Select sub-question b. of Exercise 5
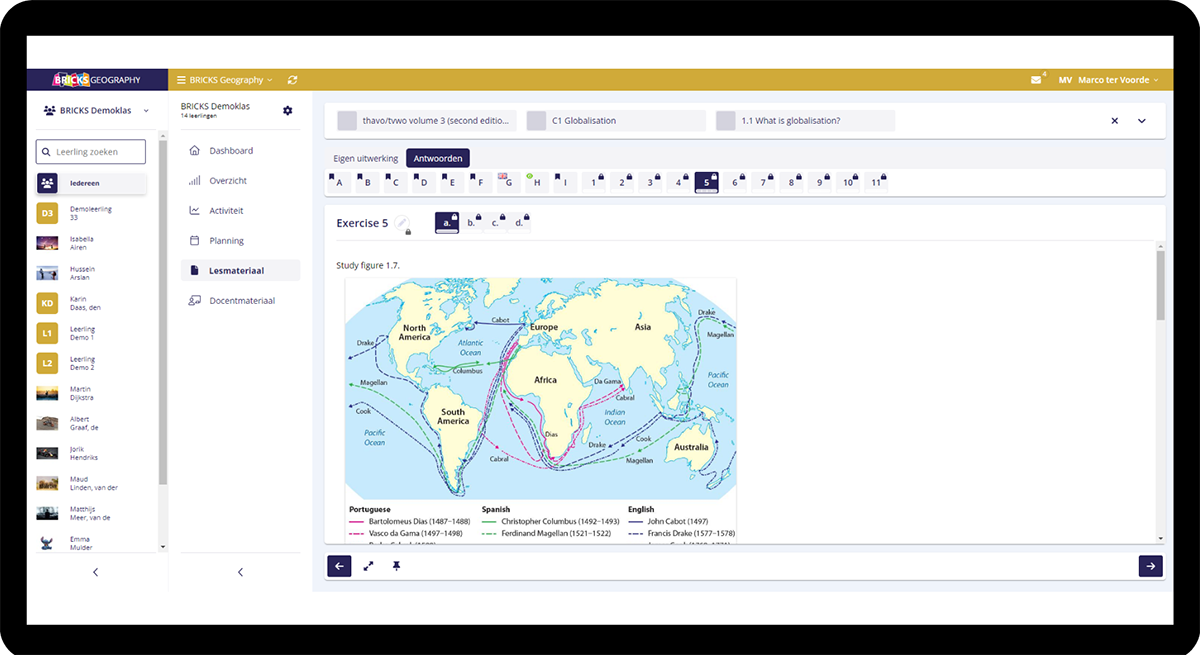Image resolution: width=1200 pixels, height=655 pixels. (472, 223)
